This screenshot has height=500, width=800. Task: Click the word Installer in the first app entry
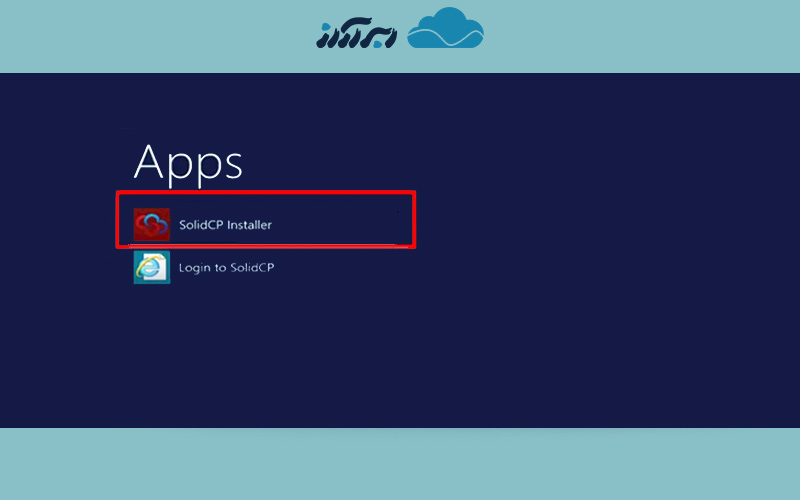(249, 225)
